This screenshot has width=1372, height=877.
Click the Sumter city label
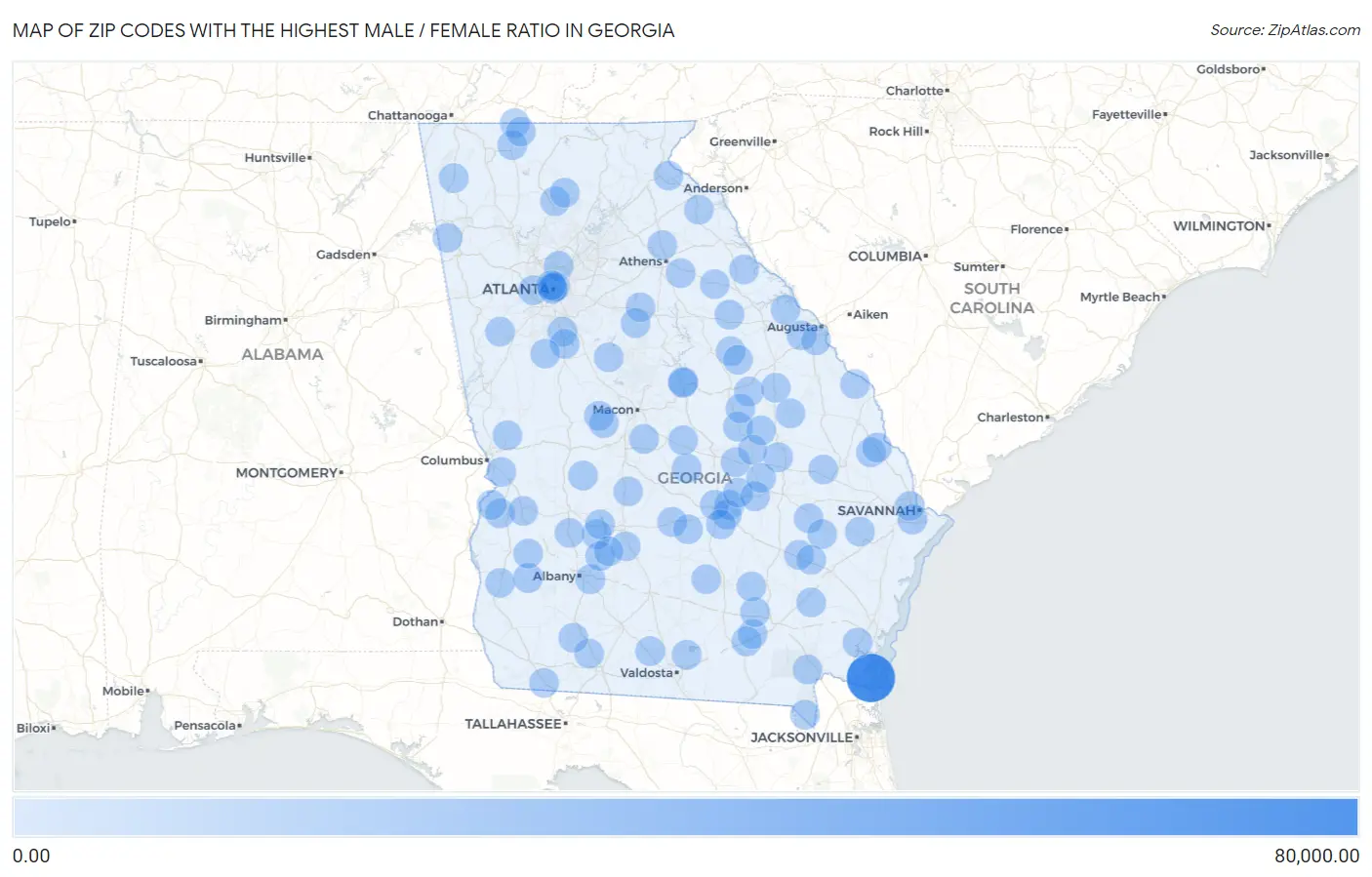tap(977, 267)
